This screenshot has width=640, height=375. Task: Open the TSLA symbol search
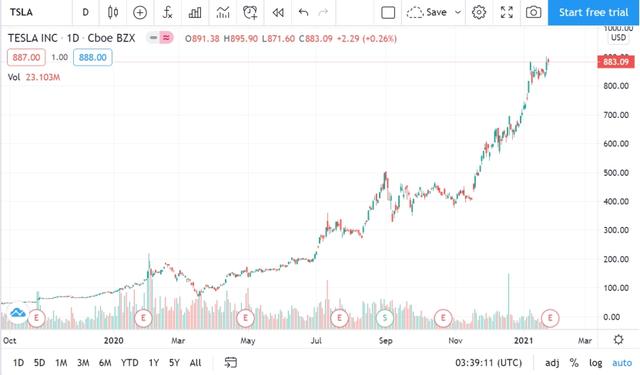[x=21, y=12]
